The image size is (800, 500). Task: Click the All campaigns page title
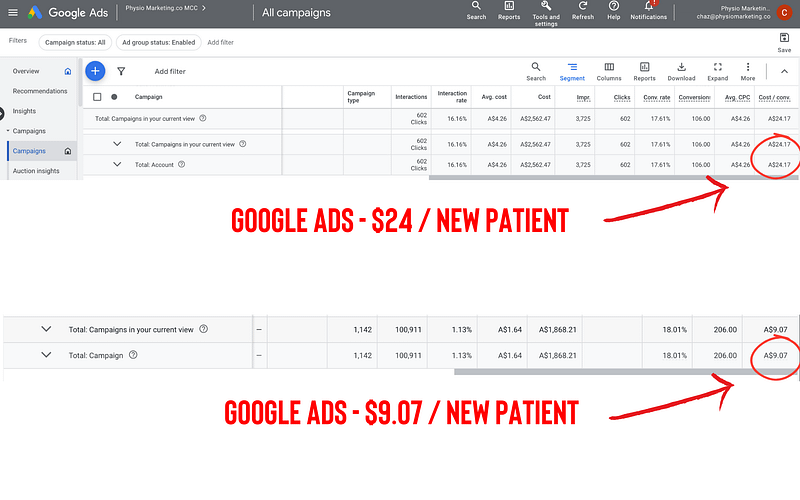296,13
